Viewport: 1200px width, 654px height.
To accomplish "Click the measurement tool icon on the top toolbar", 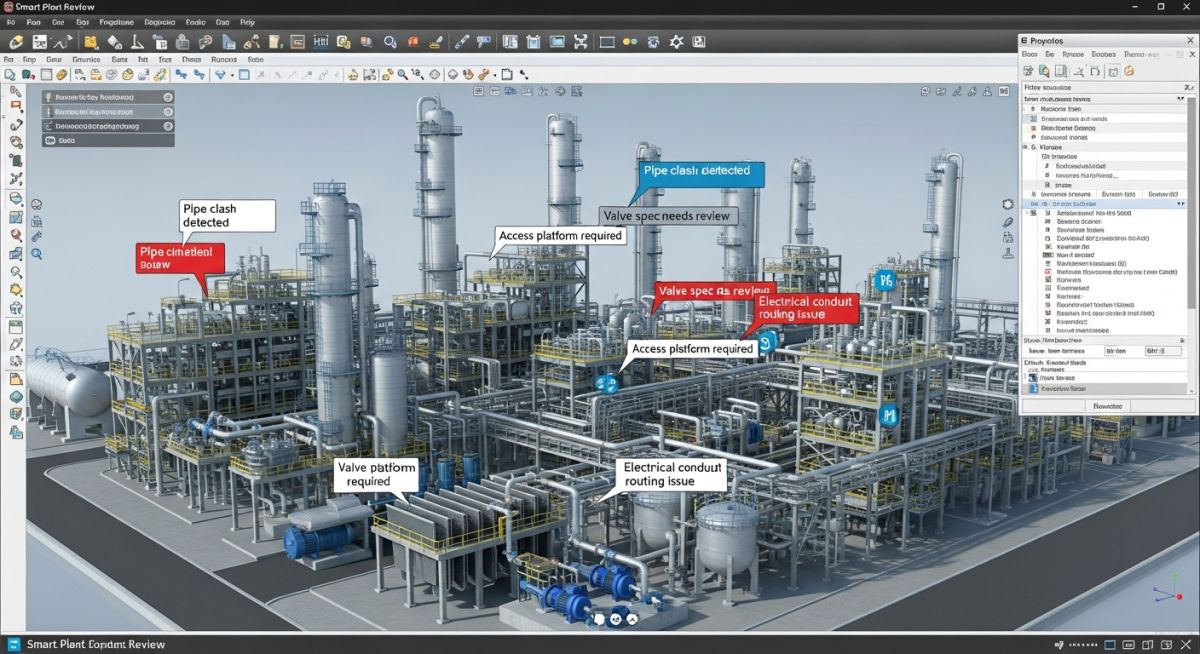I will [135, 42].
